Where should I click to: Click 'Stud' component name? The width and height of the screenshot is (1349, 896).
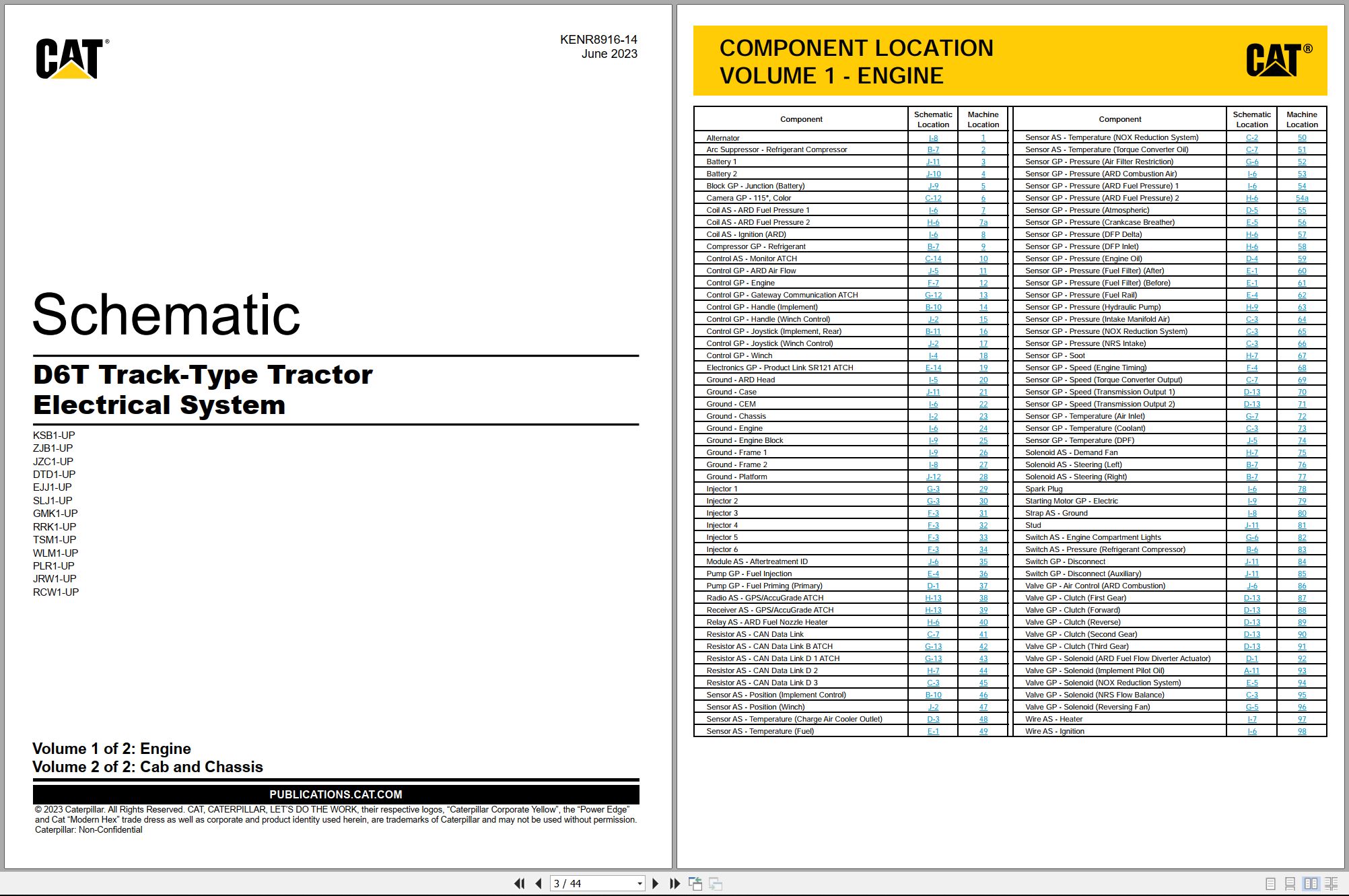1033,526
